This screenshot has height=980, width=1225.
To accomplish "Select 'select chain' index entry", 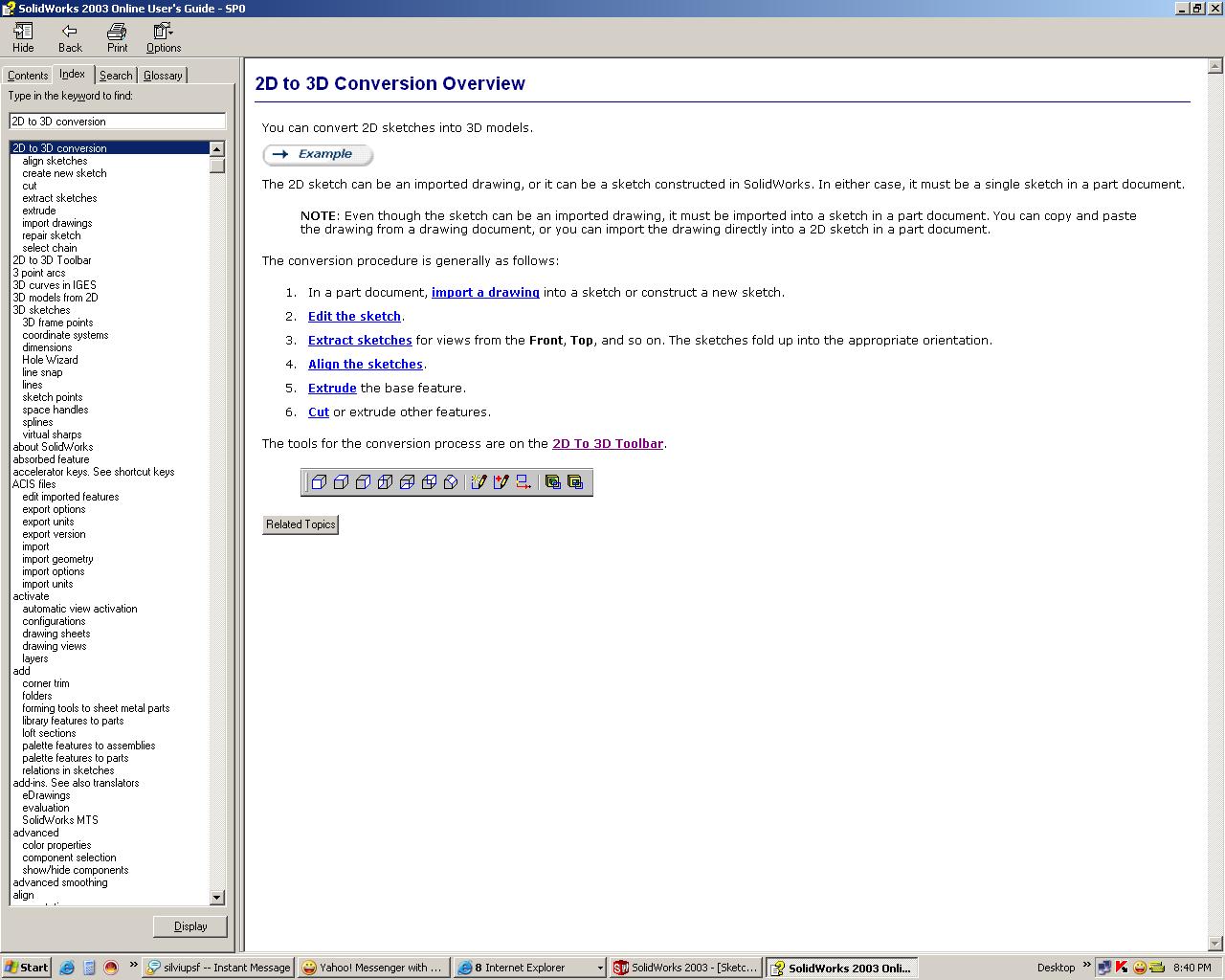I will (x=50, y=248).
